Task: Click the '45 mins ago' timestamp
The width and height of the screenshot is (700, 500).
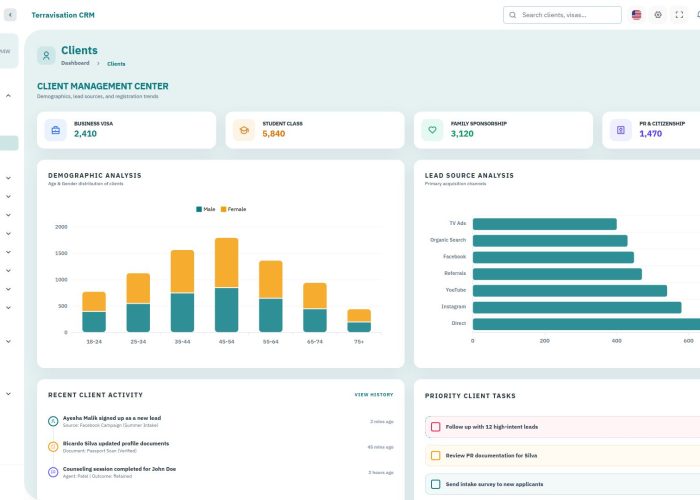Action: tap(380, 447)
